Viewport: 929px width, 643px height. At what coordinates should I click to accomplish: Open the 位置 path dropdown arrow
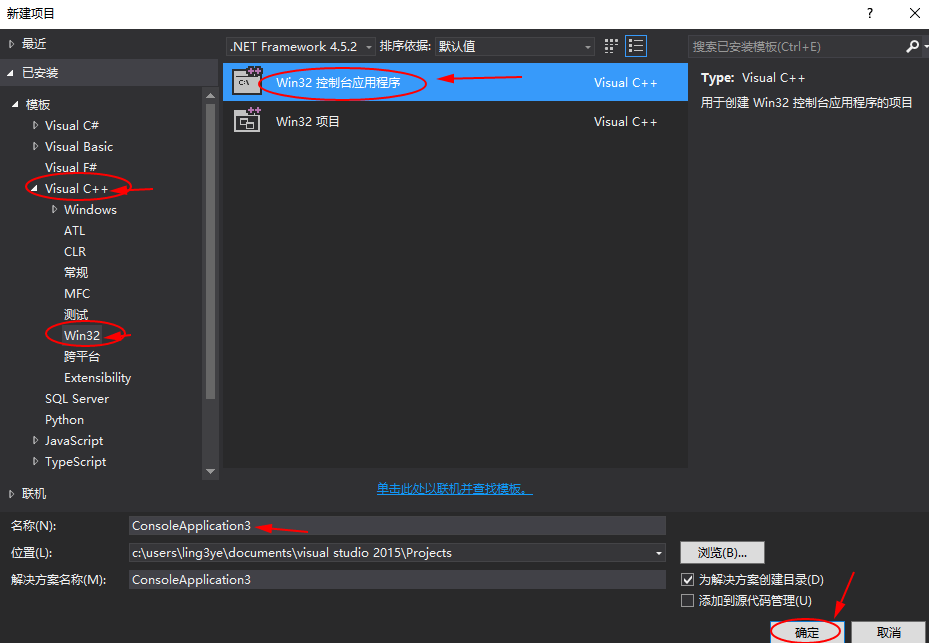click(x=658, y=553)
